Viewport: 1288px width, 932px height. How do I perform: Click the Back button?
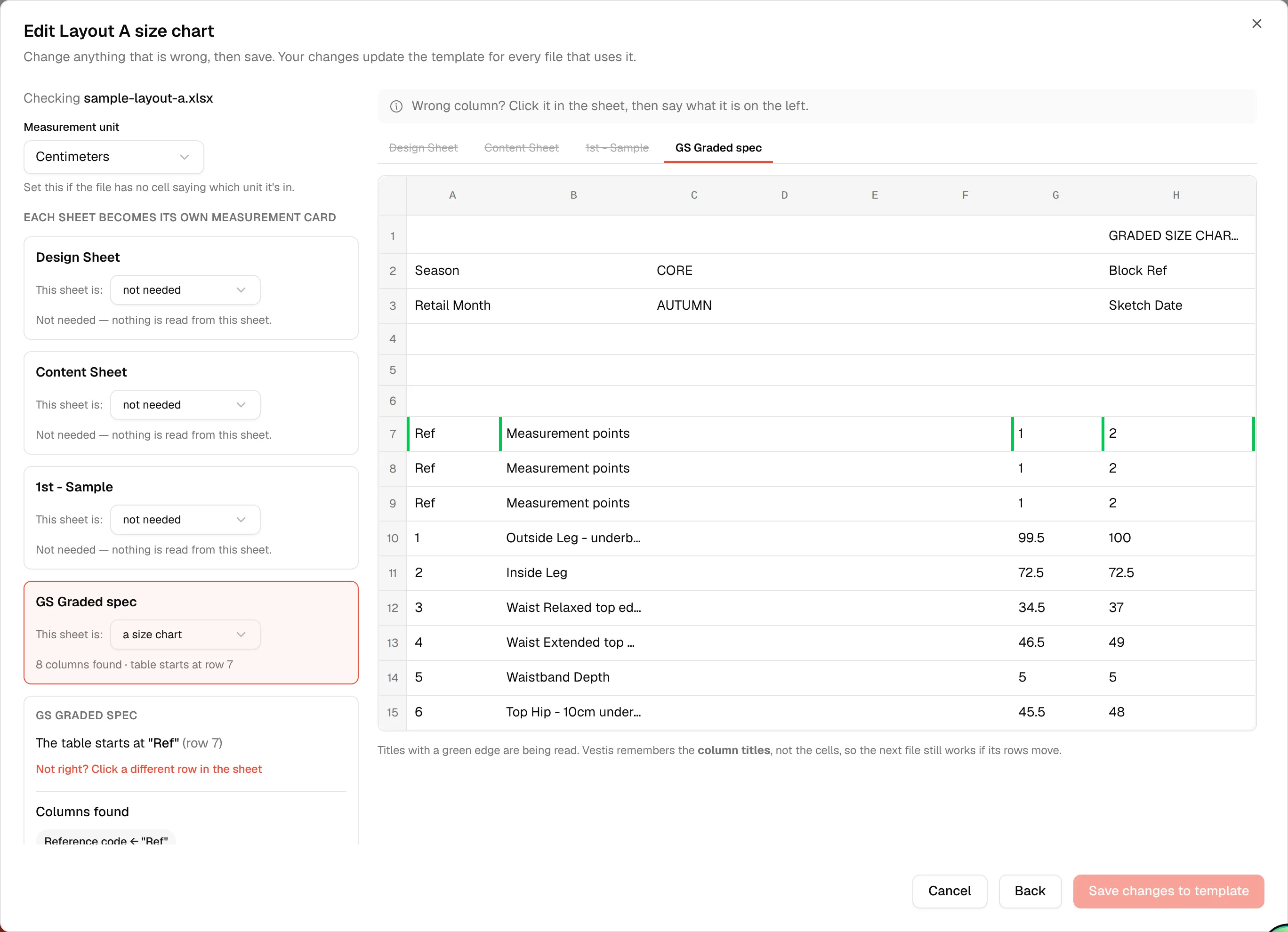click(x=1030, y=891)
